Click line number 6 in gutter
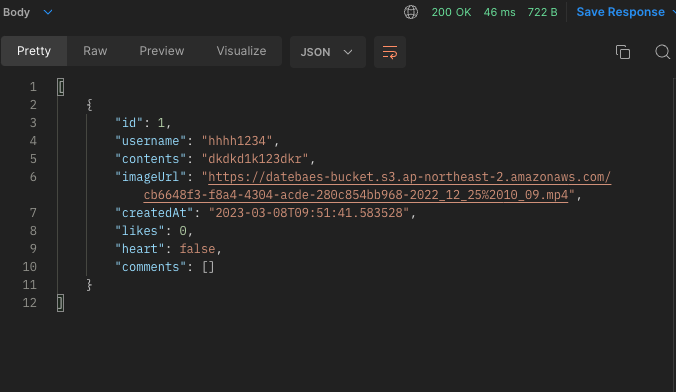676x392 pixels. 33,177
